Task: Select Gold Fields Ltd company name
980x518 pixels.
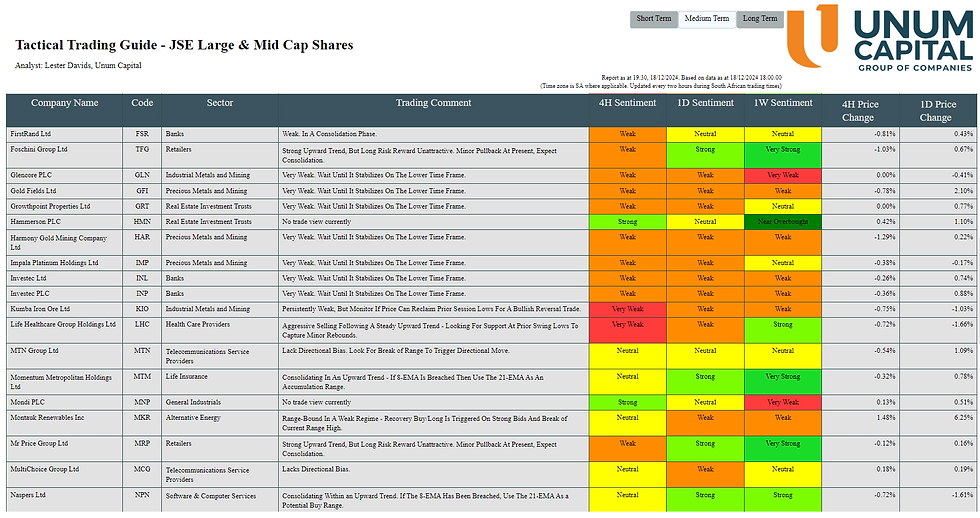Action: pos(33,191)
